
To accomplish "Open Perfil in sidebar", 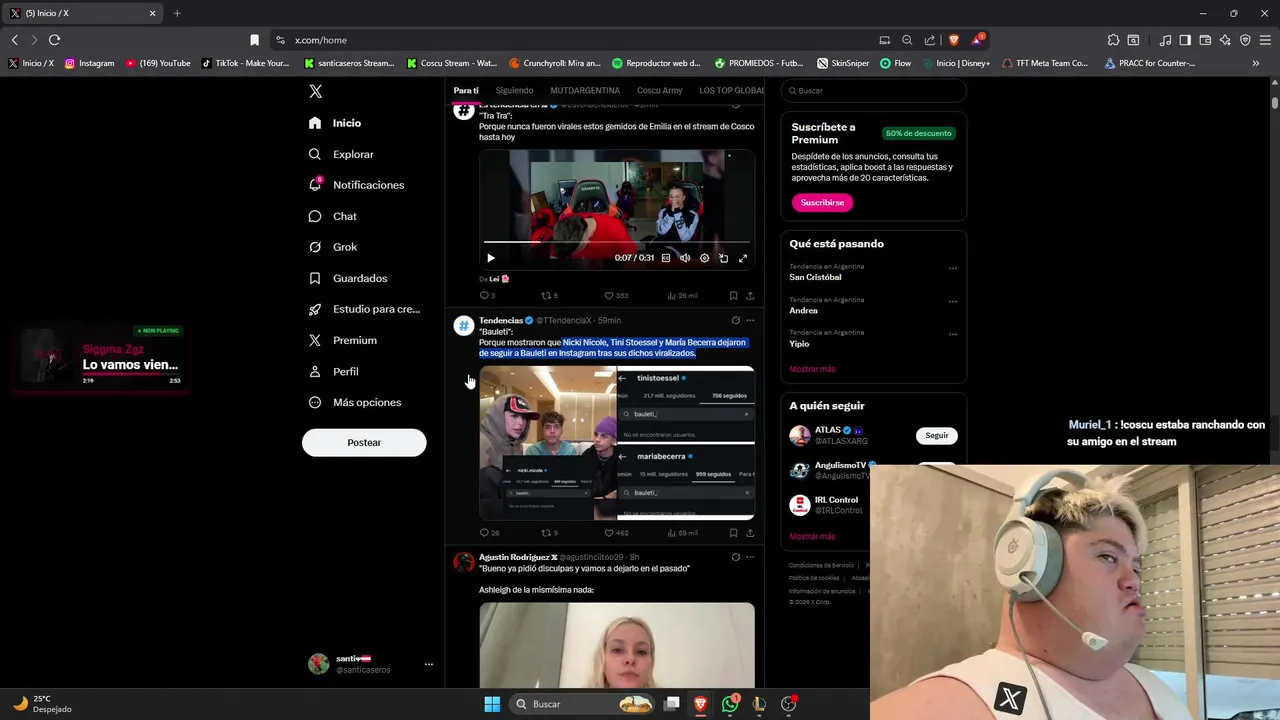I will 333,371.
